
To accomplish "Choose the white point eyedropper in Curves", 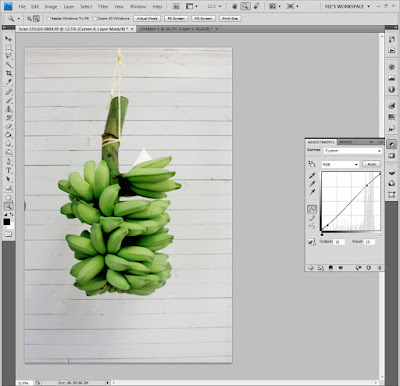I will coord(312,192).
